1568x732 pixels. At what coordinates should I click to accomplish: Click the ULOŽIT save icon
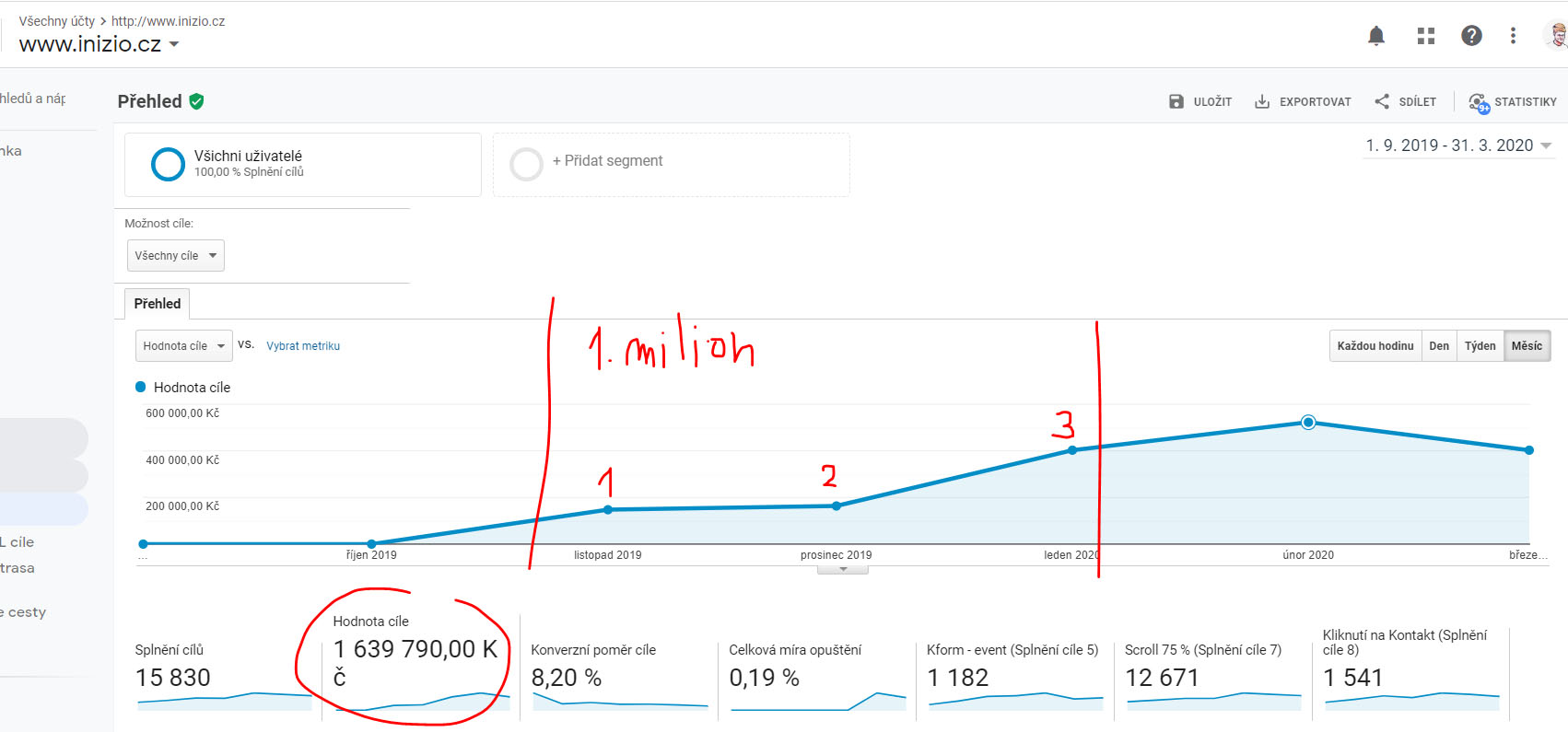(x=1176, y=101)
